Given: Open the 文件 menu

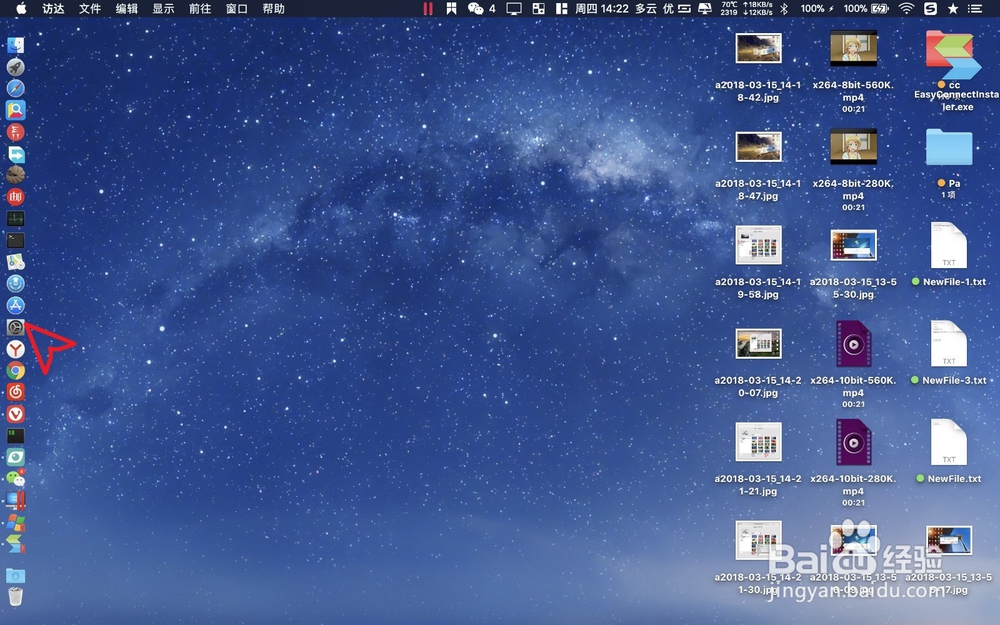Looking at the screenshot, I should [x=90, y=8].
